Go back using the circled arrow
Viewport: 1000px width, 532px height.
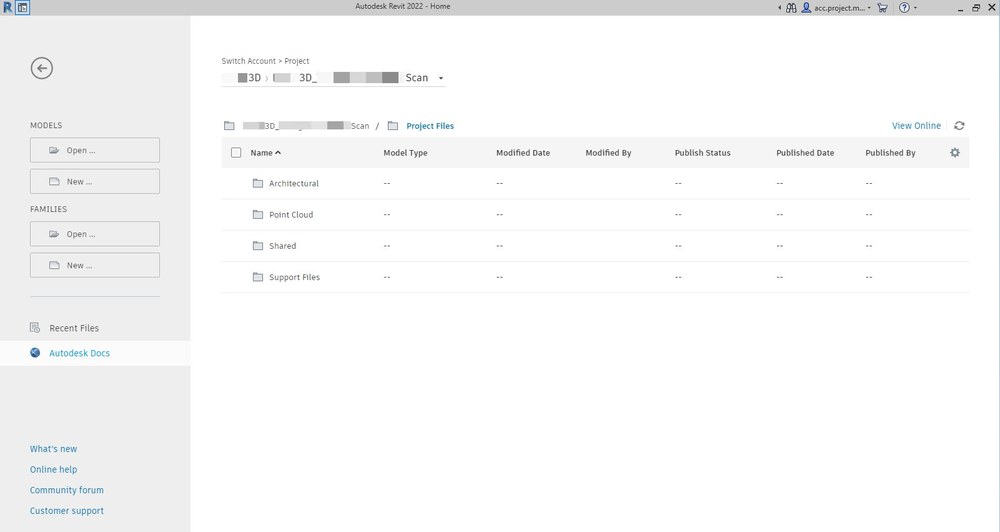coord(41,68)
